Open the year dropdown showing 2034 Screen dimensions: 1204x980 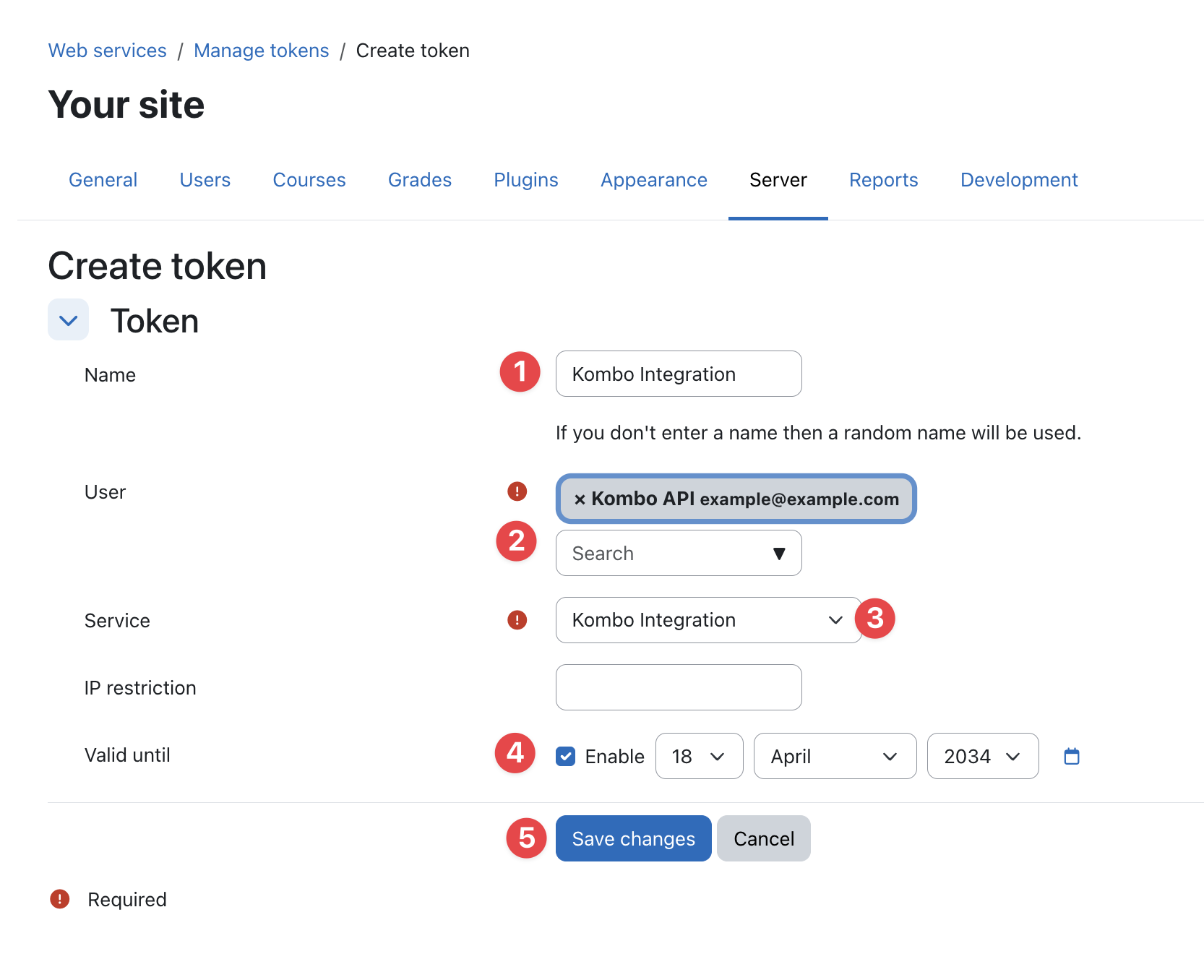pos(982,757)
